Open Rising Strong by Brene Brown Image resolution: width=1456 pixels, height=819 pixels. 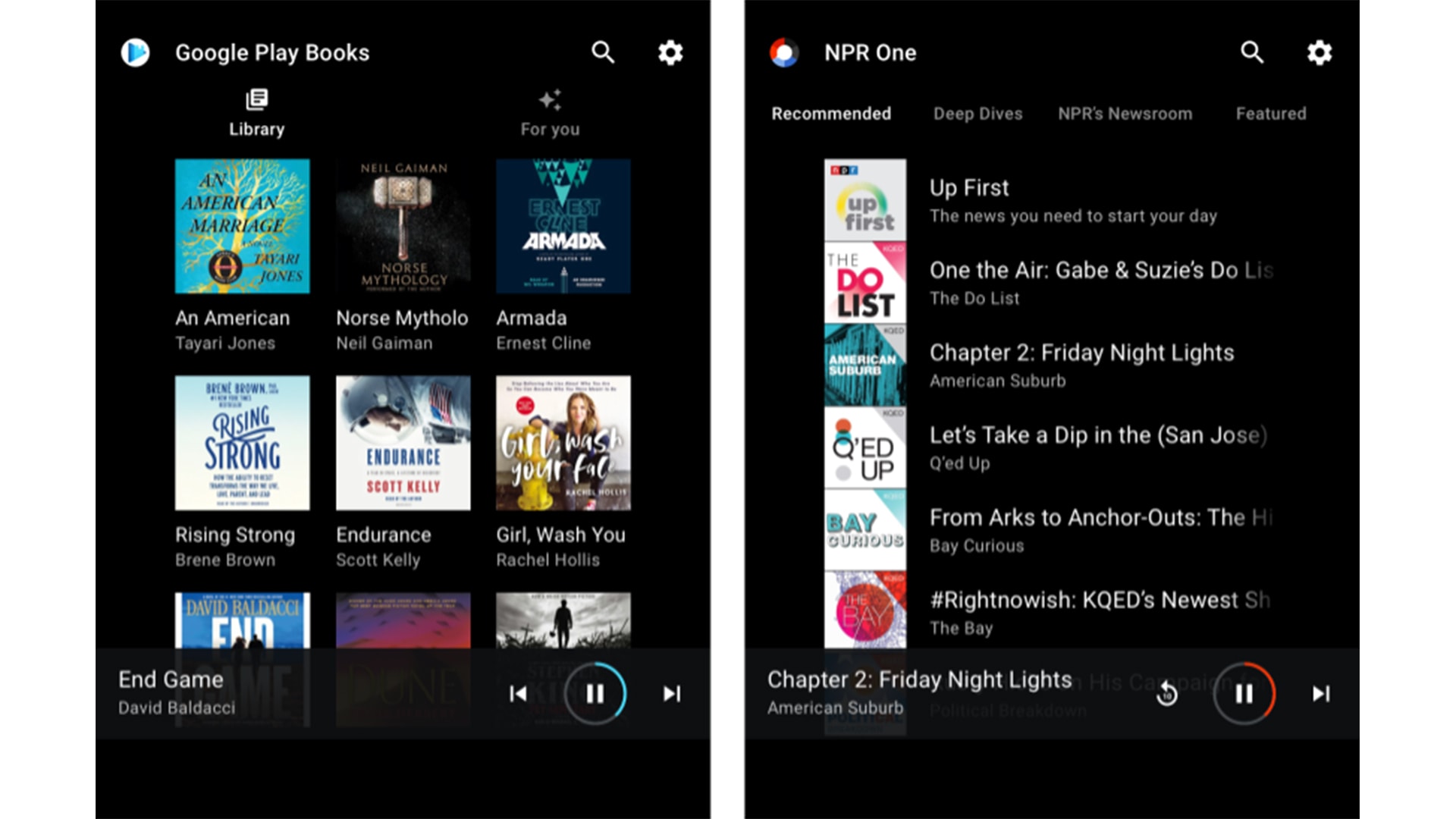click(x=242, y=443)
